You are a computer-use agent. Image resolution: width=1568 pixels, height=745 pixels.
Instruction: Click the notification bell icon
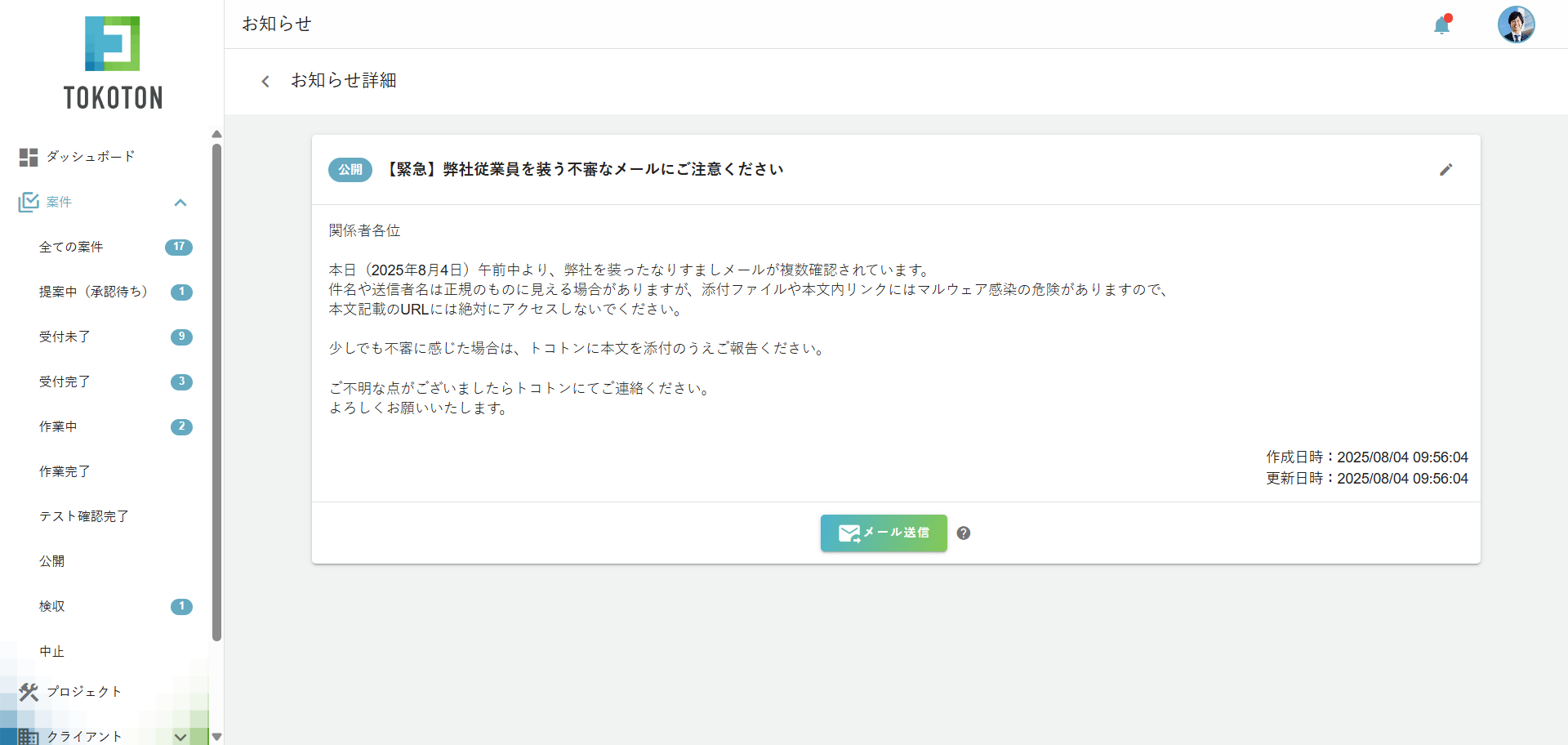pyautogui.click(x=1441, y=25)
